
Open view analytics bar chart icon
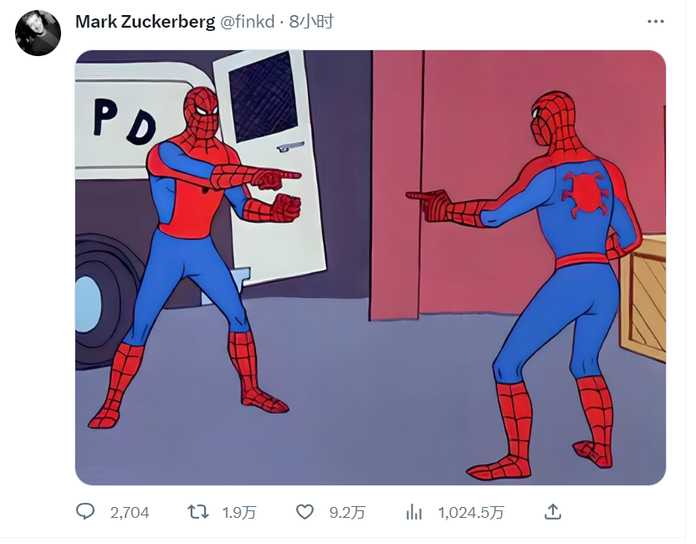414,512
